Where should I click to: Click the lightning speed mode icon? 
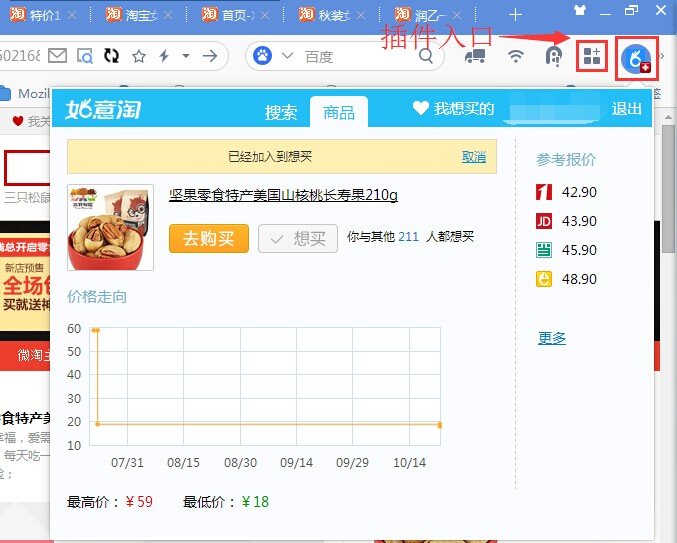[x=164, y=56]
